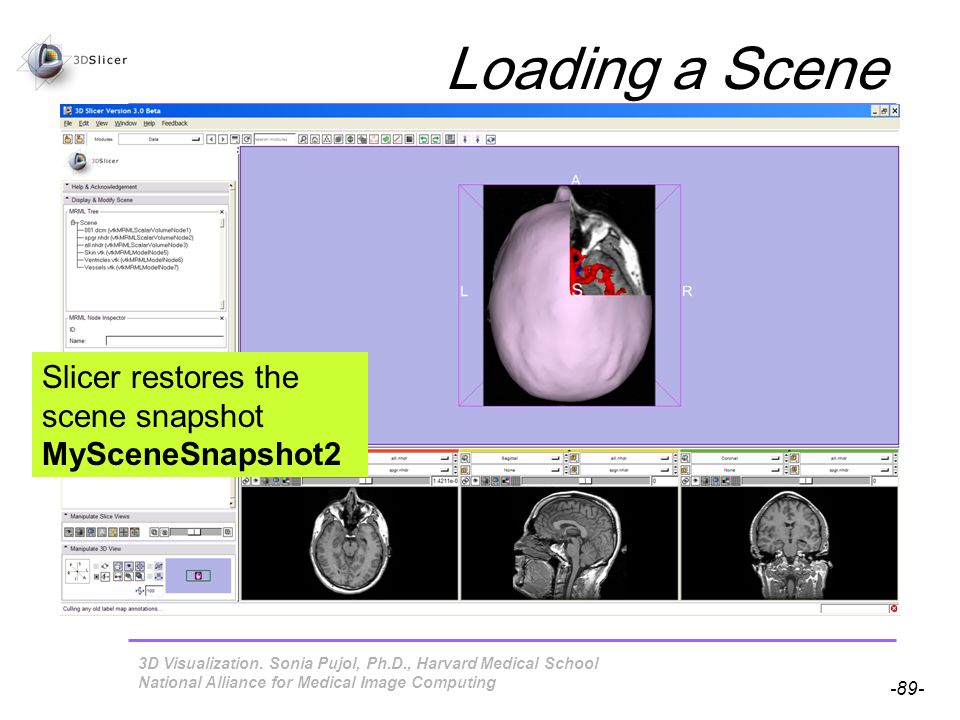
Task: Click the Home module icon
Action: pyautogui.click(x=315, y=139)
